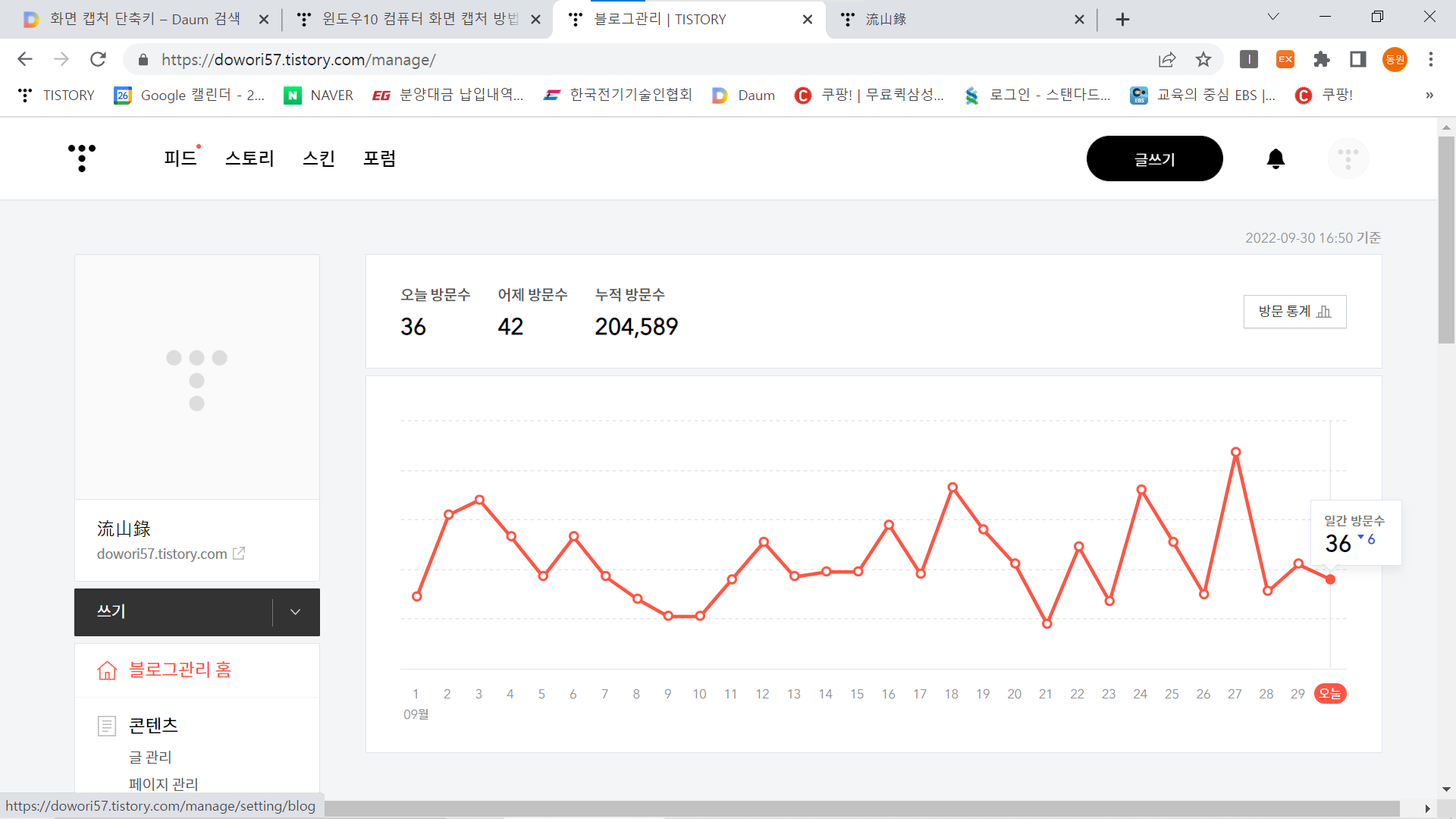
Task: Open blog via external link icon
Action: [239, 554]
